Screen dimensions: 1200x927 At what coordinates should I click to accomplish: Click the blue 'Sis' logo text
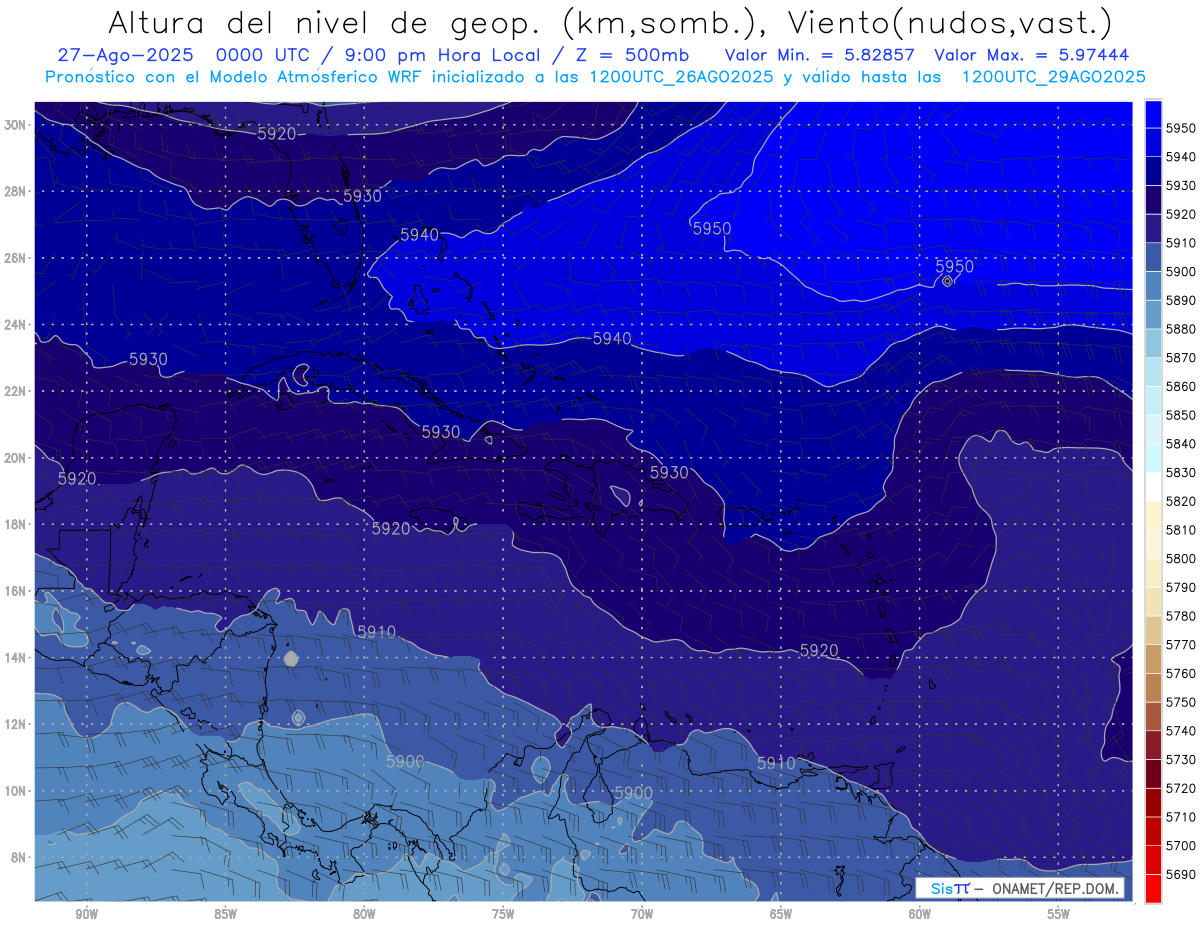tap(942, 889)
